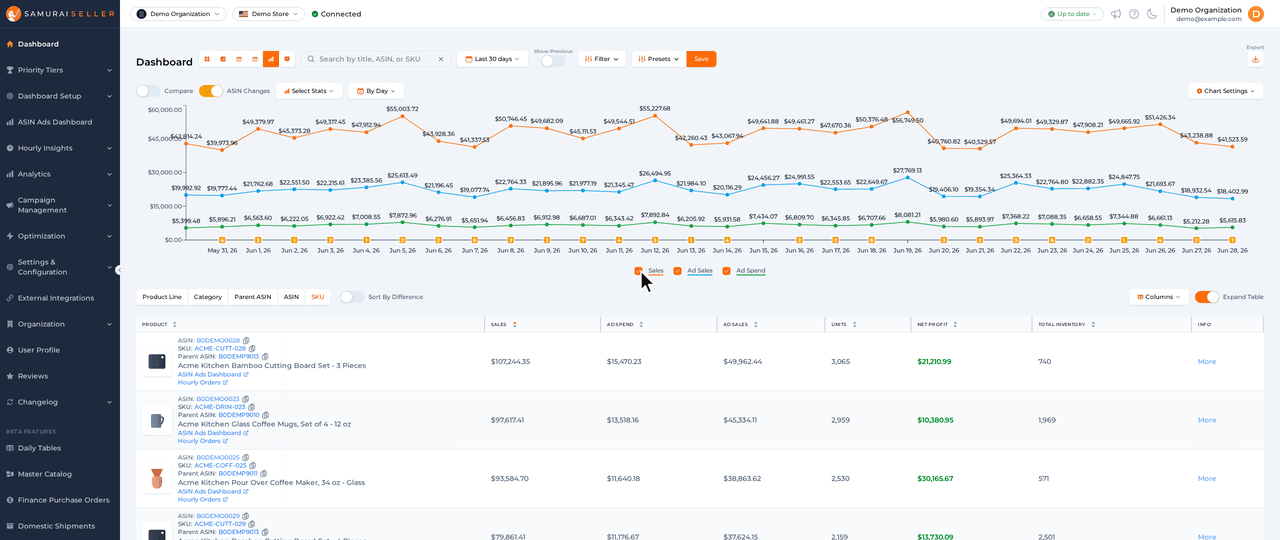Screen dimensions: 1280x540
Task: Switch to the Category tab
Action: pyautogui.click(x=208, y=297)
